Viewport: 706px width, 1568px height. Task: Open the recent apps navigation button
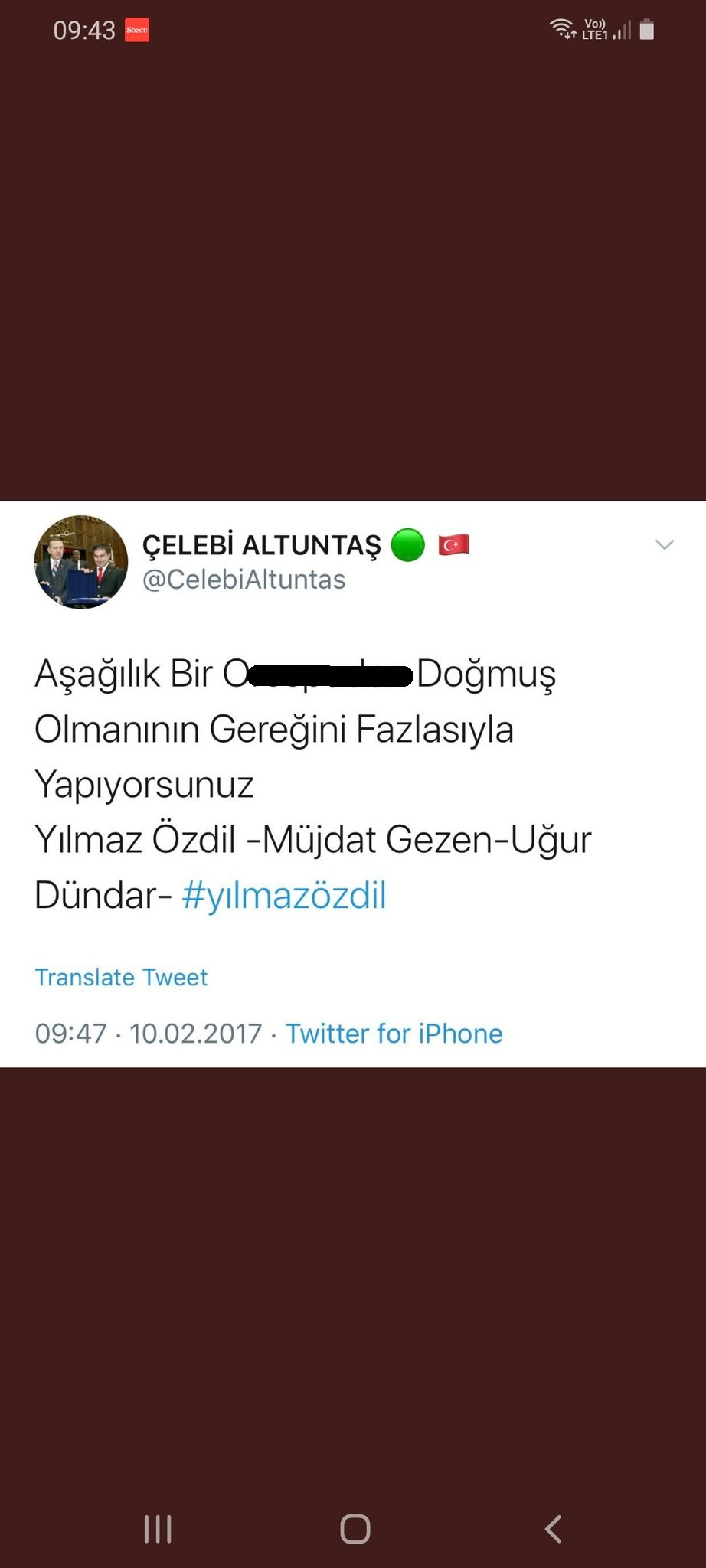(158, 1529)
